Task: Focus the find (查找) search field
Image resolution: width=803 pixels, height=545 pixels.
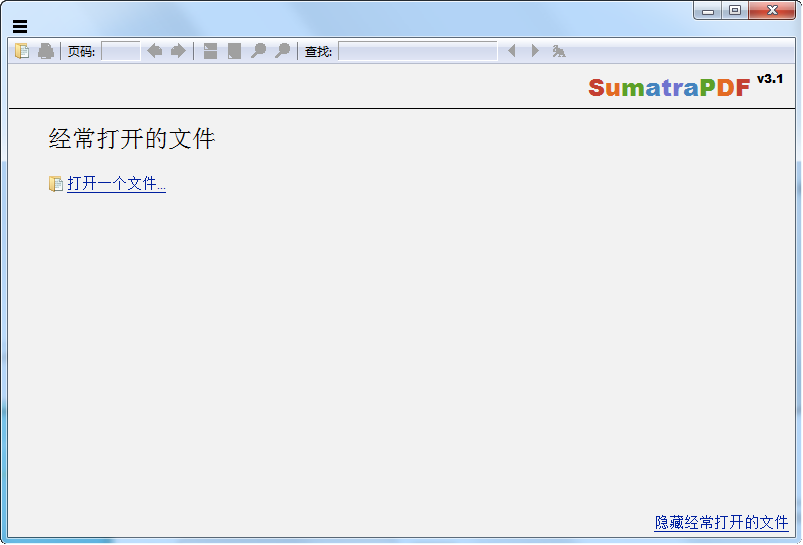Action: 417,51
